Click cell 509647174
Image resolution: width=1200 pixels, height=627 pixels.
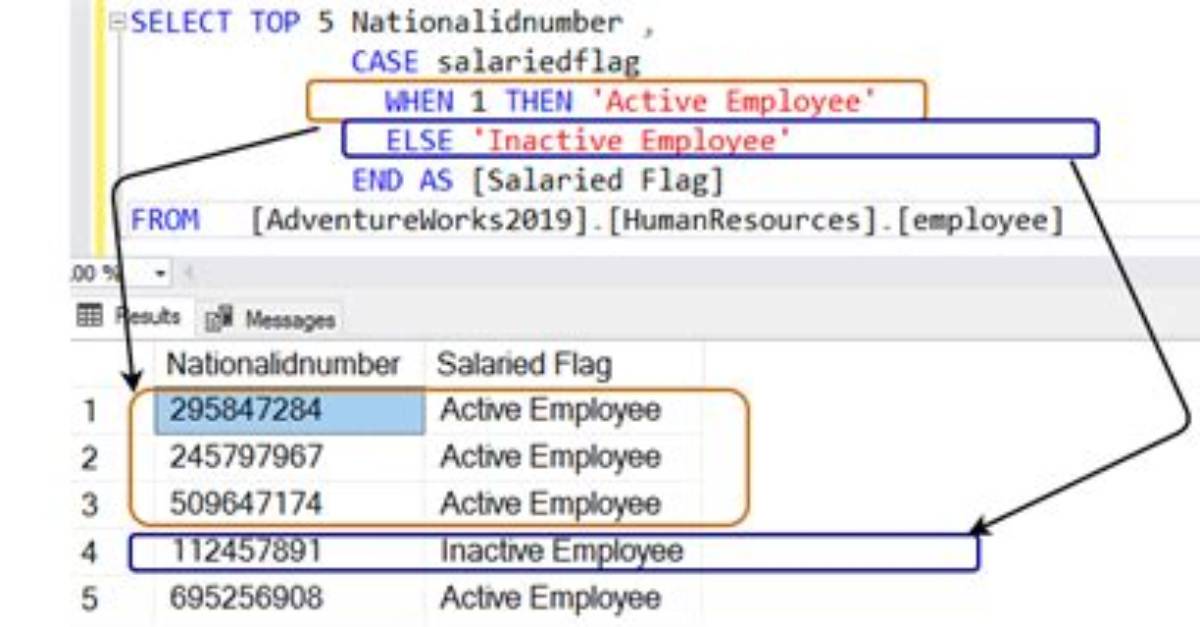(x=290, y=504)
